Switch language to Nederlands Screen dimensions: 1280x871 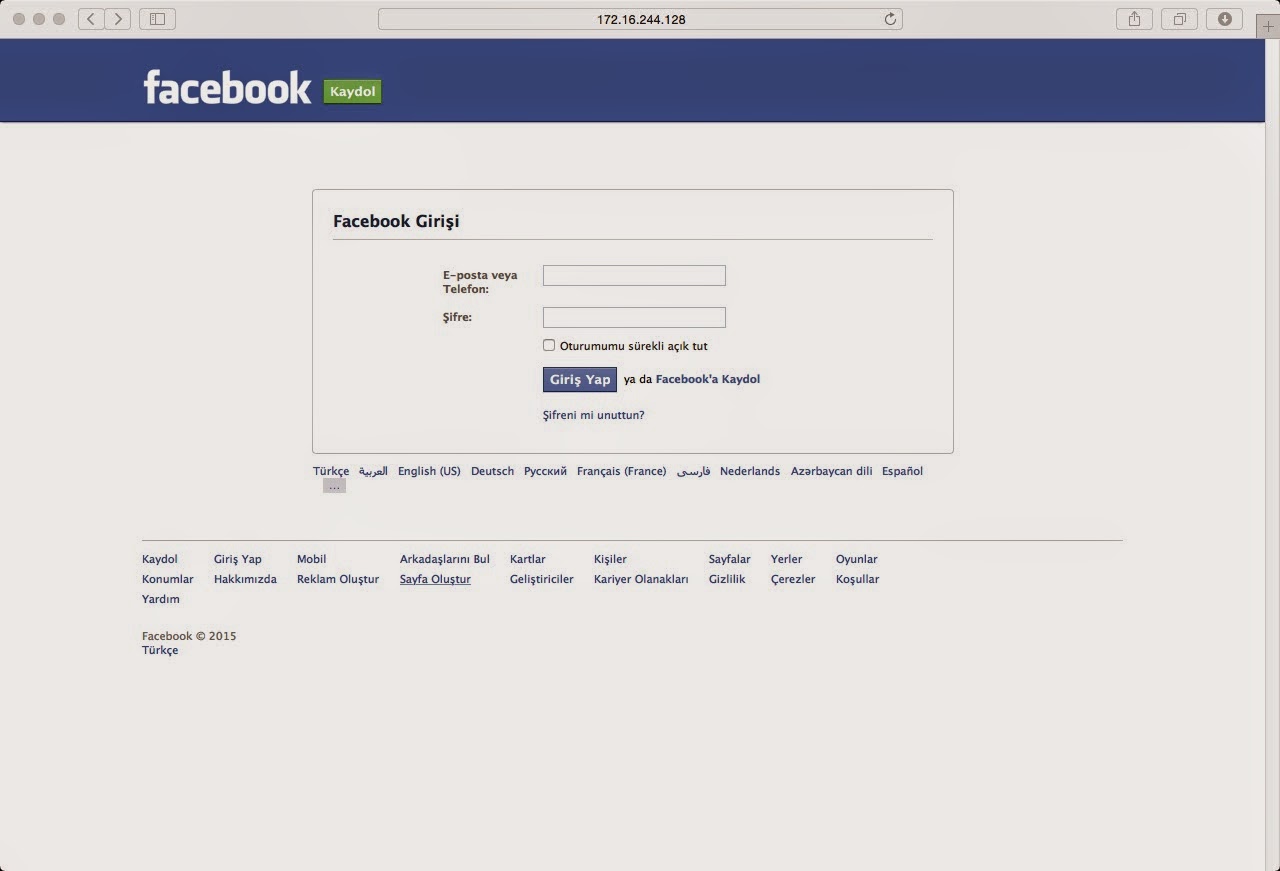coord(750,471)
